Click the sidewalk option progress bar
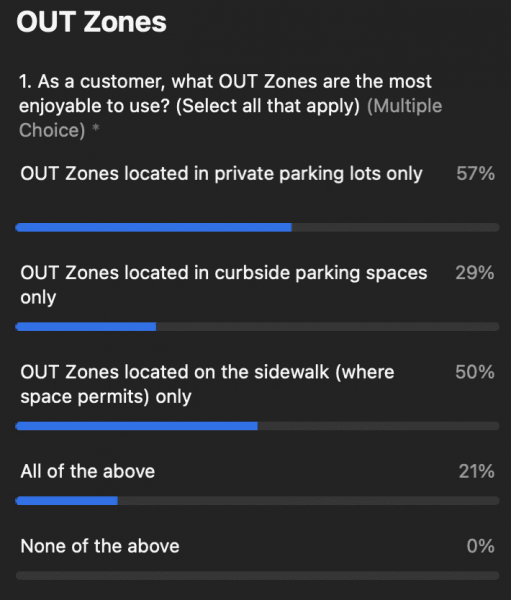Image resolution: width=511 pixels, height=600 pixels. pos(257,426)
